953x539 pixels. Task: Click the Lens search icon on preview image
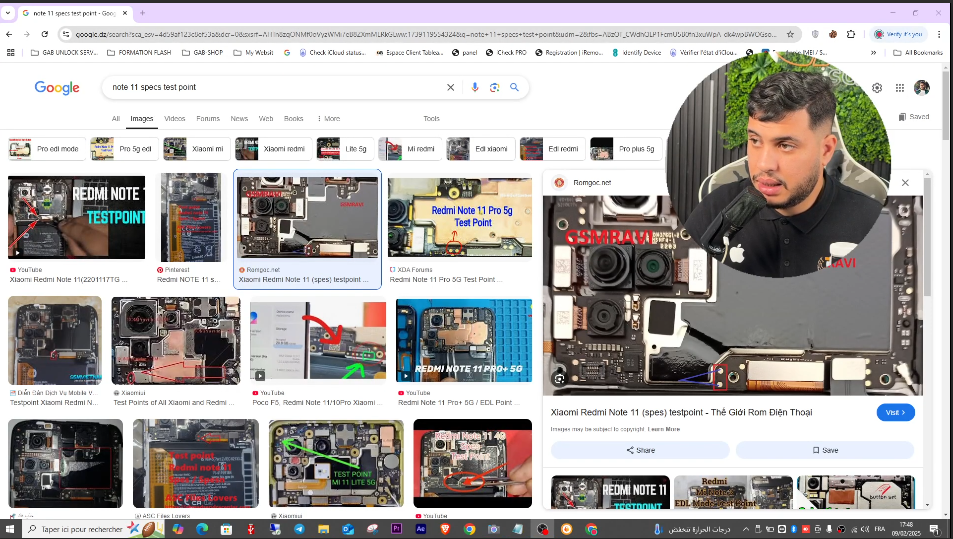(559, 379)
